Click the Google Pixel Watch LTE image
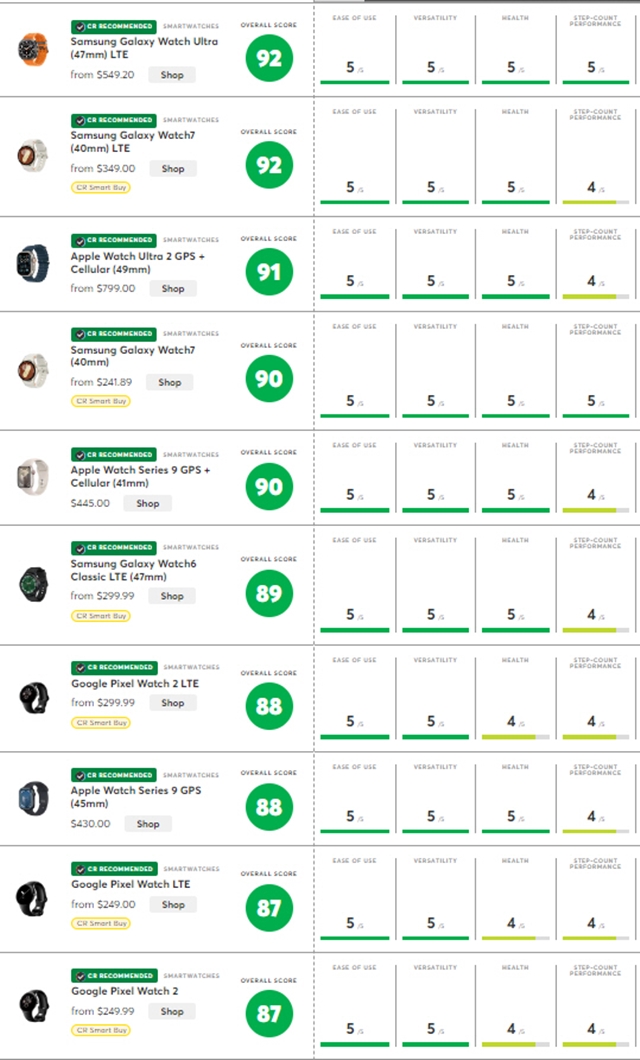 pos(32,898)
